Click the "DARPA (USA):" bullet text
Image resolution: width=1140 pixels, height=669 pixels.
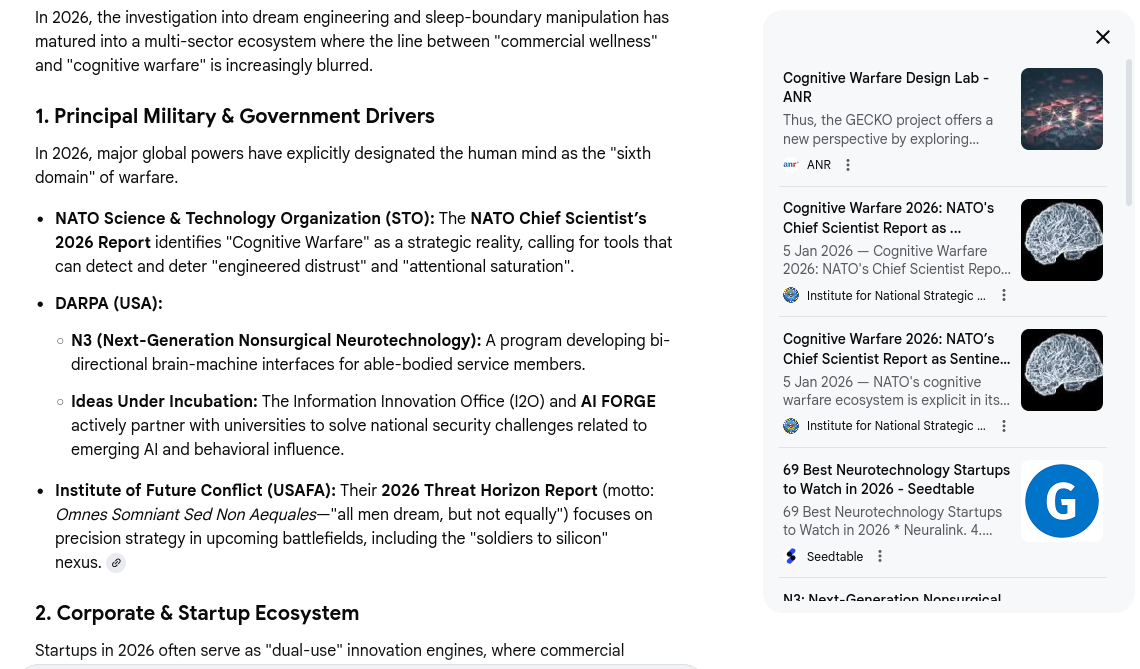point(109,303)
